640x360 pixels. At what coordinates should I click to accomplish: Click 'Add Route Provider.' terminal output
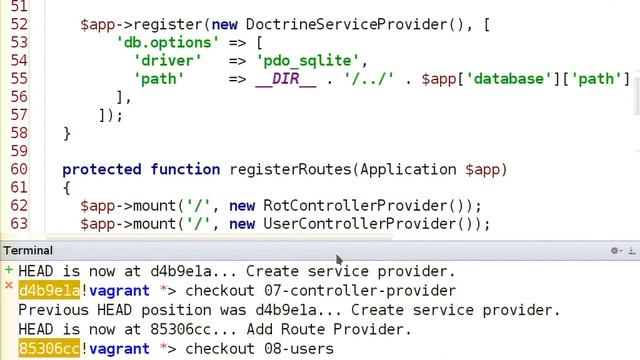point(329,329)
